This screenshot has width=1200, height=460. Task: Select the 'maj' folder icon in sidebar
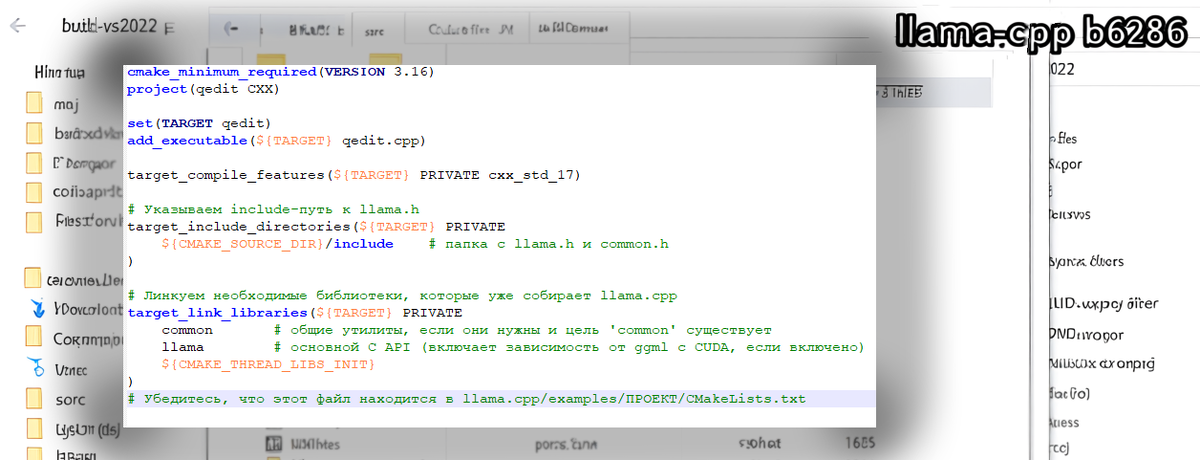coord(36,103)
